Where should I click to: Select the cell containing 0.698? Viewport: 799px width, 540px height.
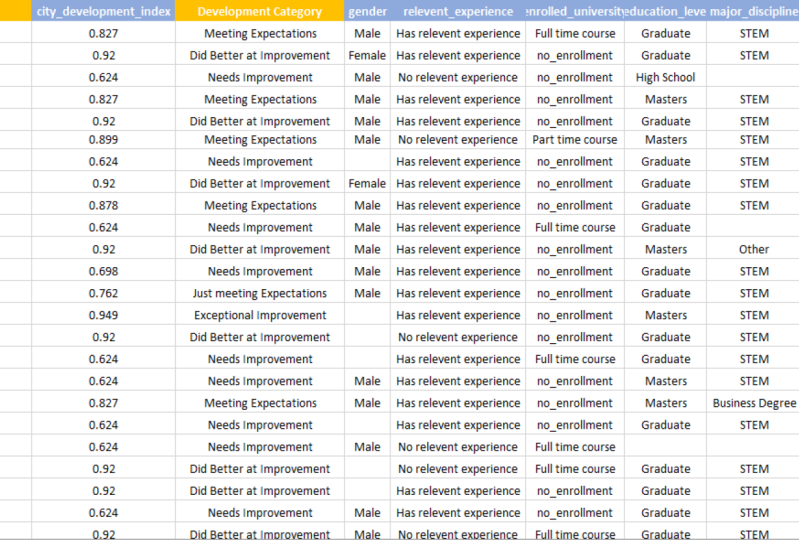point(103,271)
